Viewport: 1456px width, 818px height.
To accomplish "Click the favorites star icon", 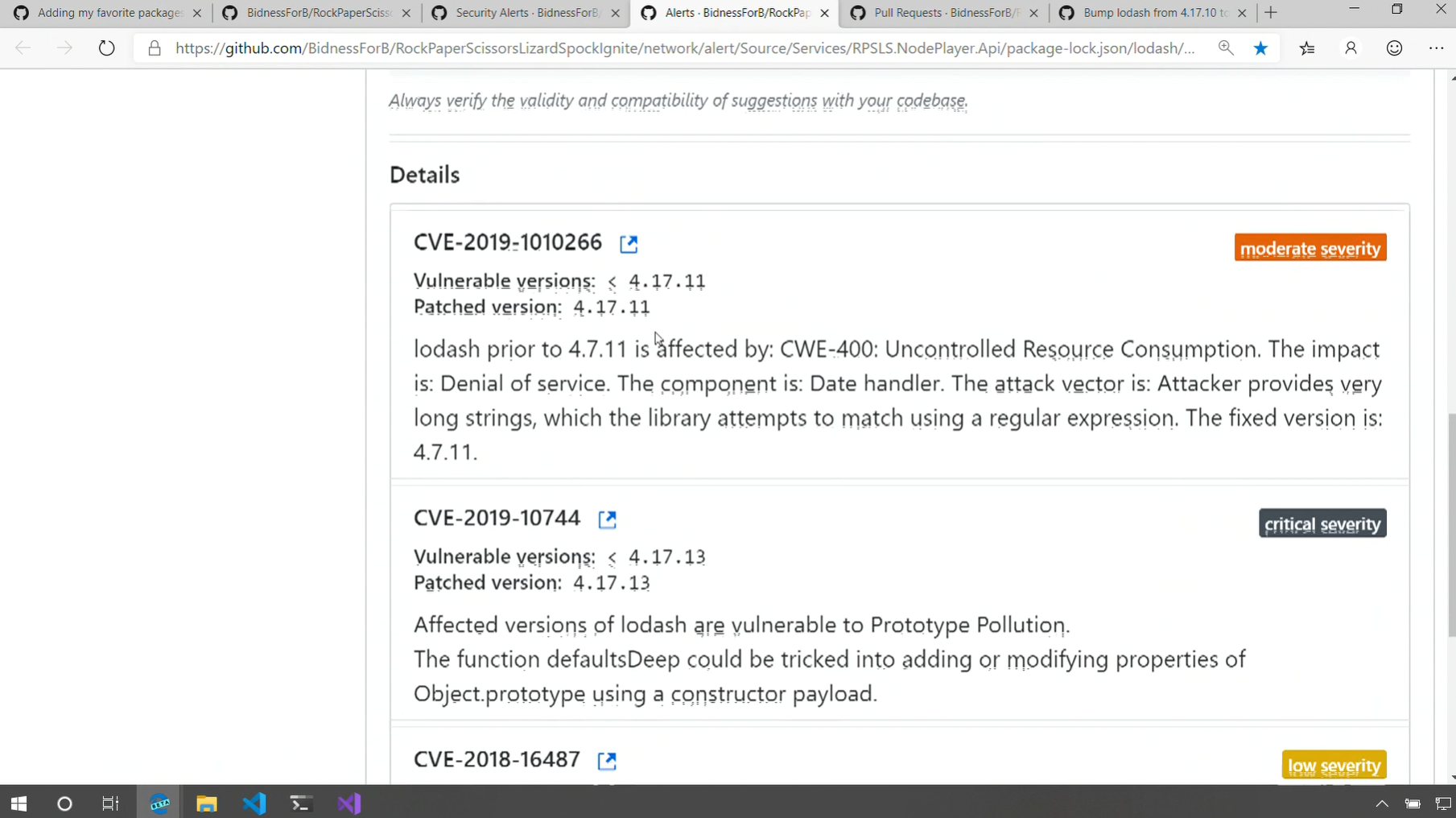I will click(1260, 48).
